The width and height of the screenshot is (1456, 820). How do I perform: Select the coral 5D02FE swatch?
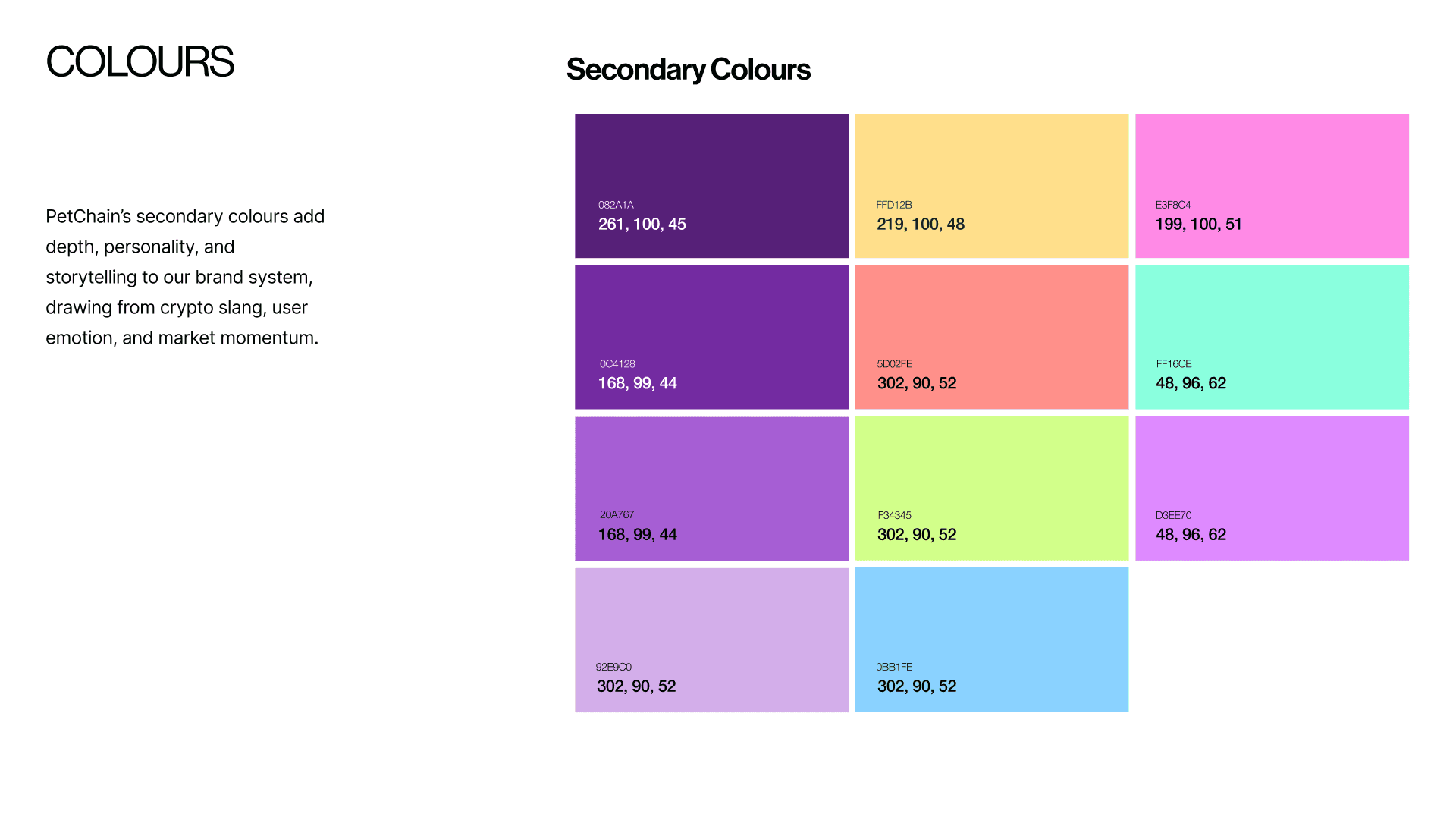(x=992, y=337)
